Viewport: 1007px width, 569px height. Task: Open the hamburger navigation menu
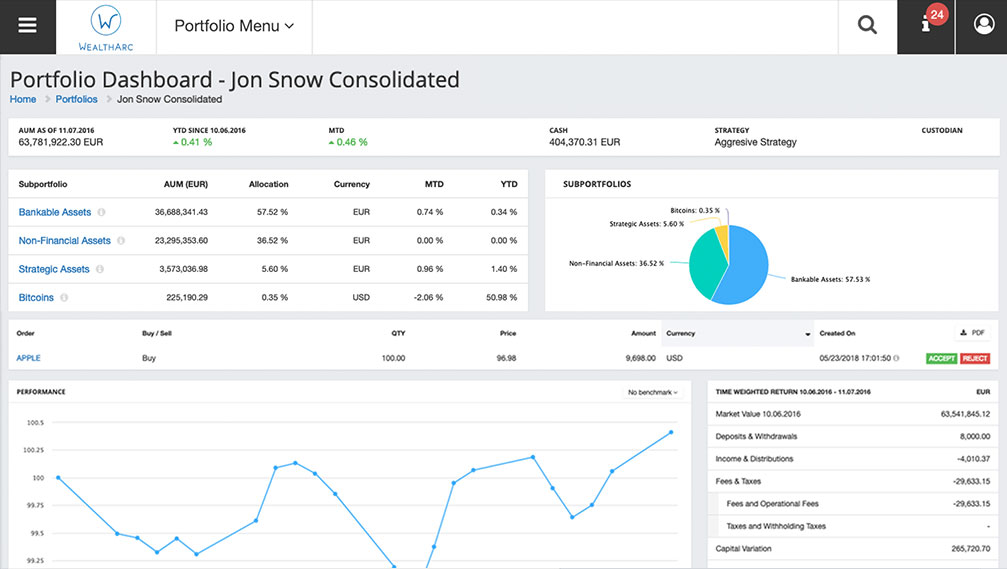(x=27, y=26)
